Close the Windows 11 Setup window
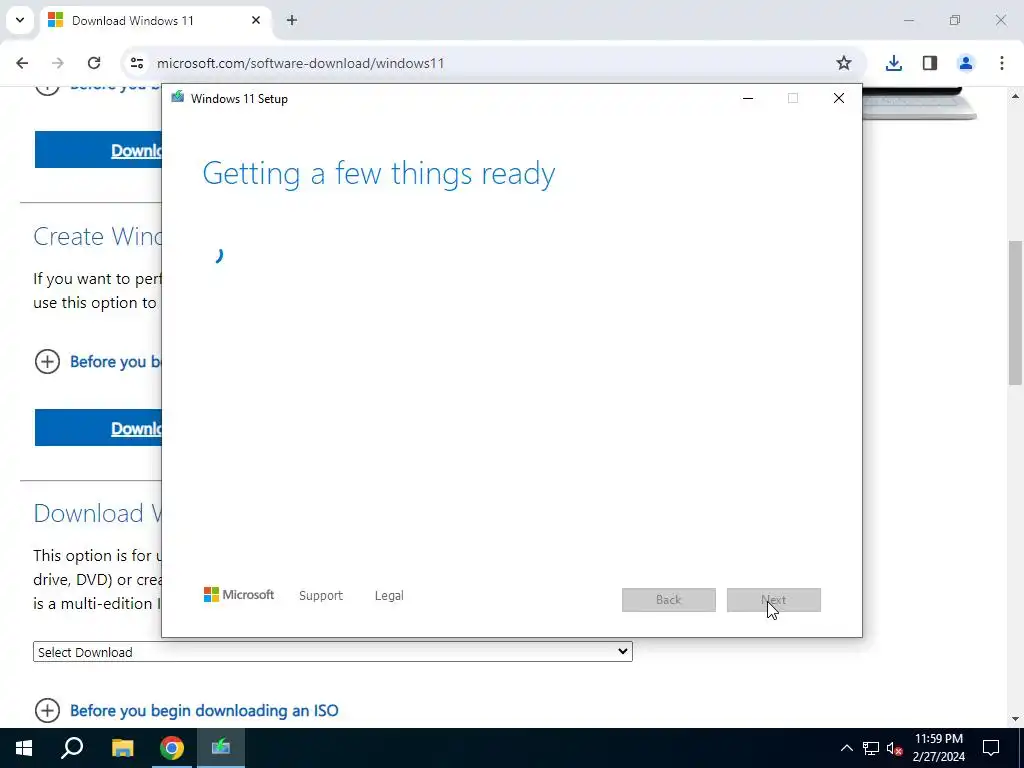This screenshot has width=1024, height=768. 839,99
